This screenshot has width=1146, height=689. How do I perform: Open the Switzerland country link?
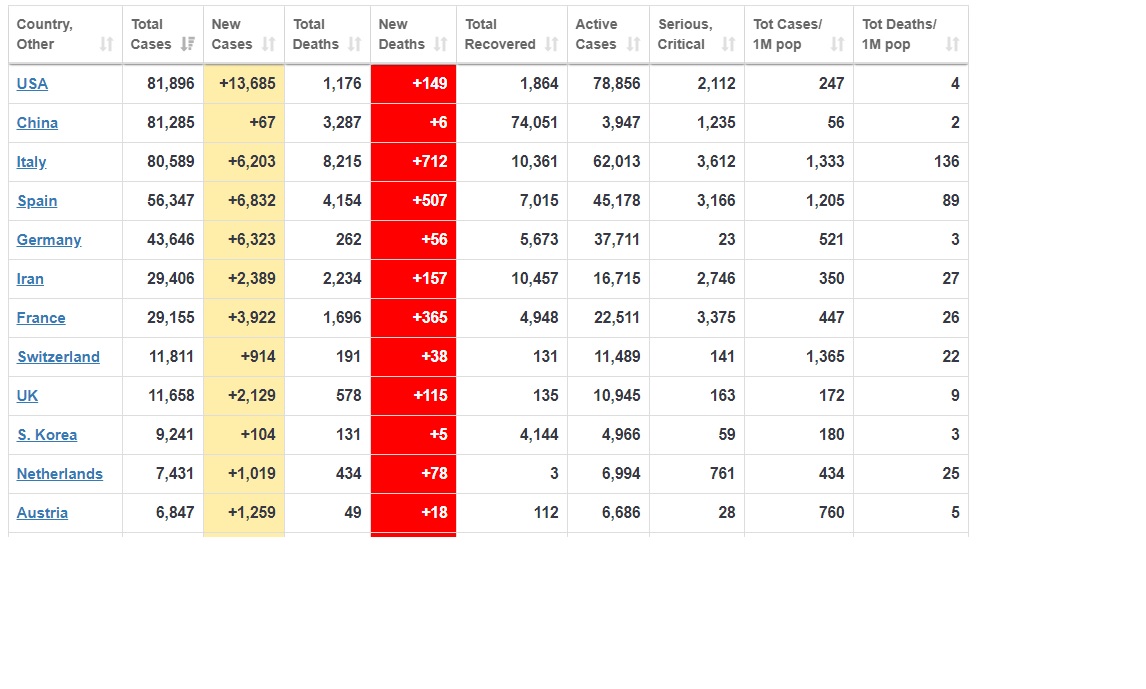click(58, 357)
